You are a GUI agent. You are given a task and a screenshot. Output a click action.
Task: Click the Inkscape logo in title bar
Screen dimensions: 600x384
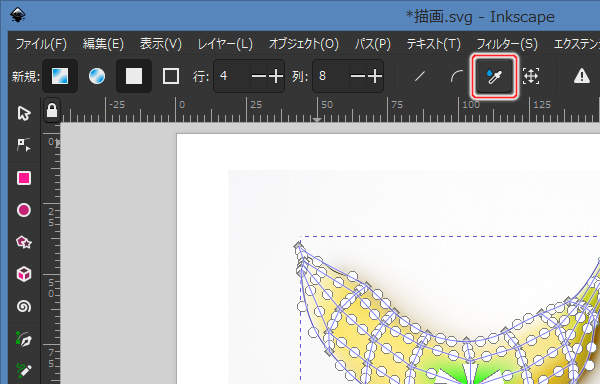(18, 15)
